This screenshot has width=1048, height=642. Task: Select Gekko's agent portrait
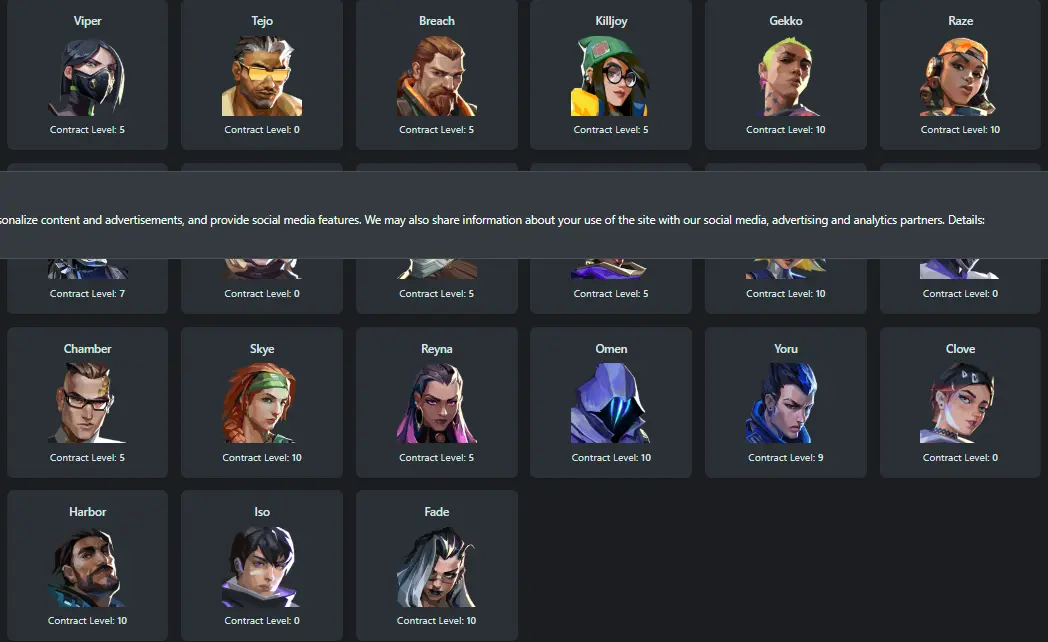click(x=786, y=76)
